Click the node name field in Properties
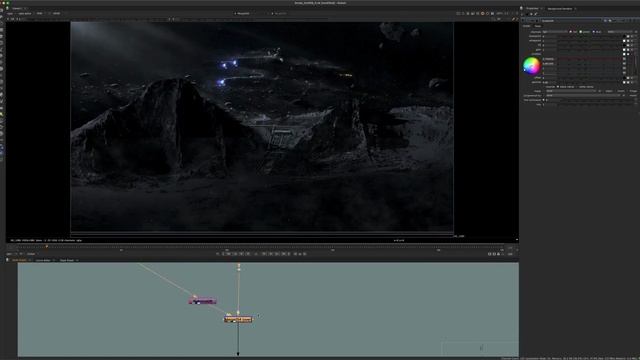 (571, 20)
